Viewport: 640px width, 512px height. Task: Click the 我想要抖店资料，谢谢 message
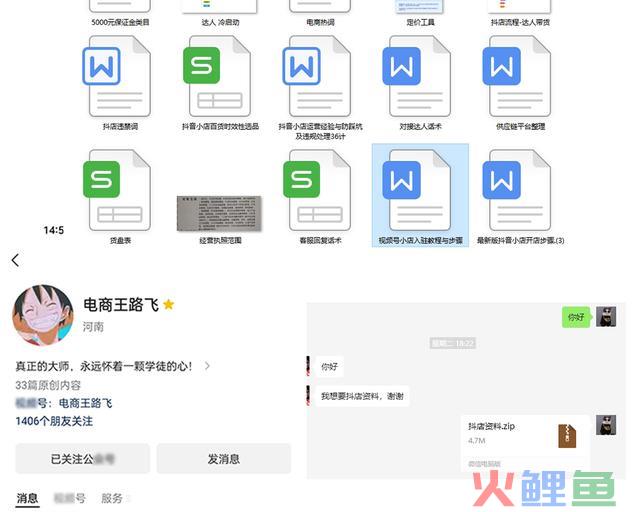[x=362, y=396]
